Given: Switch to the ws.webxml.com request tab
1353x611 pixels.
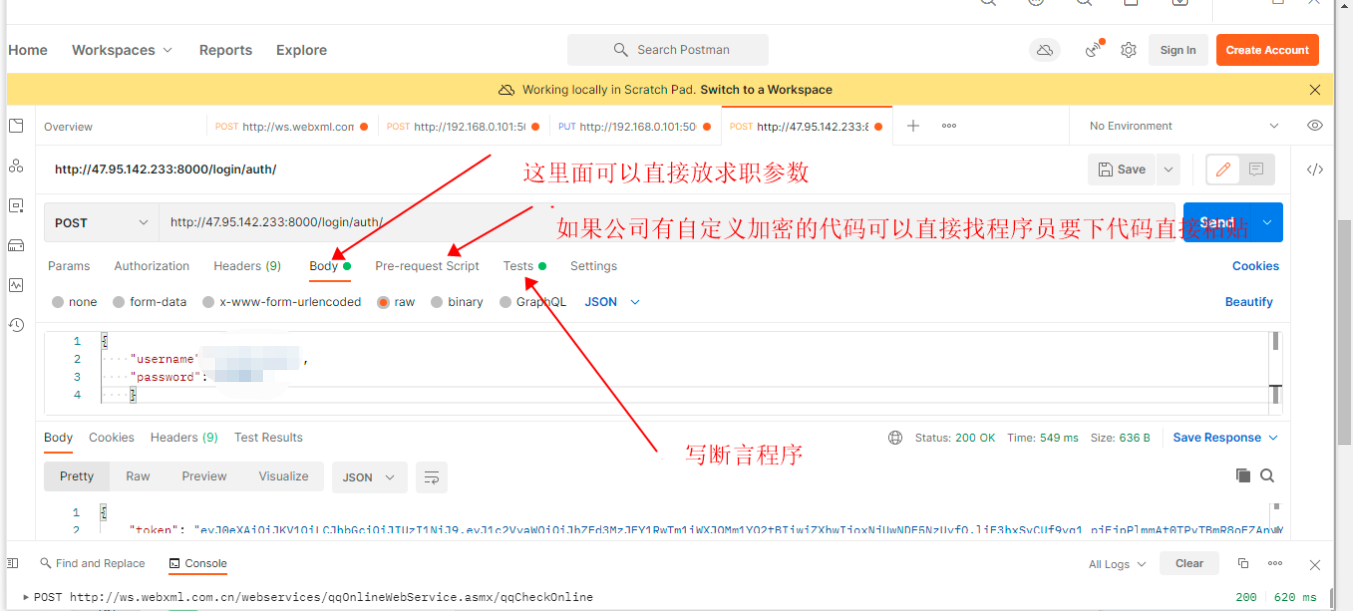Looking at the screenshot, I should click(292, 127).
